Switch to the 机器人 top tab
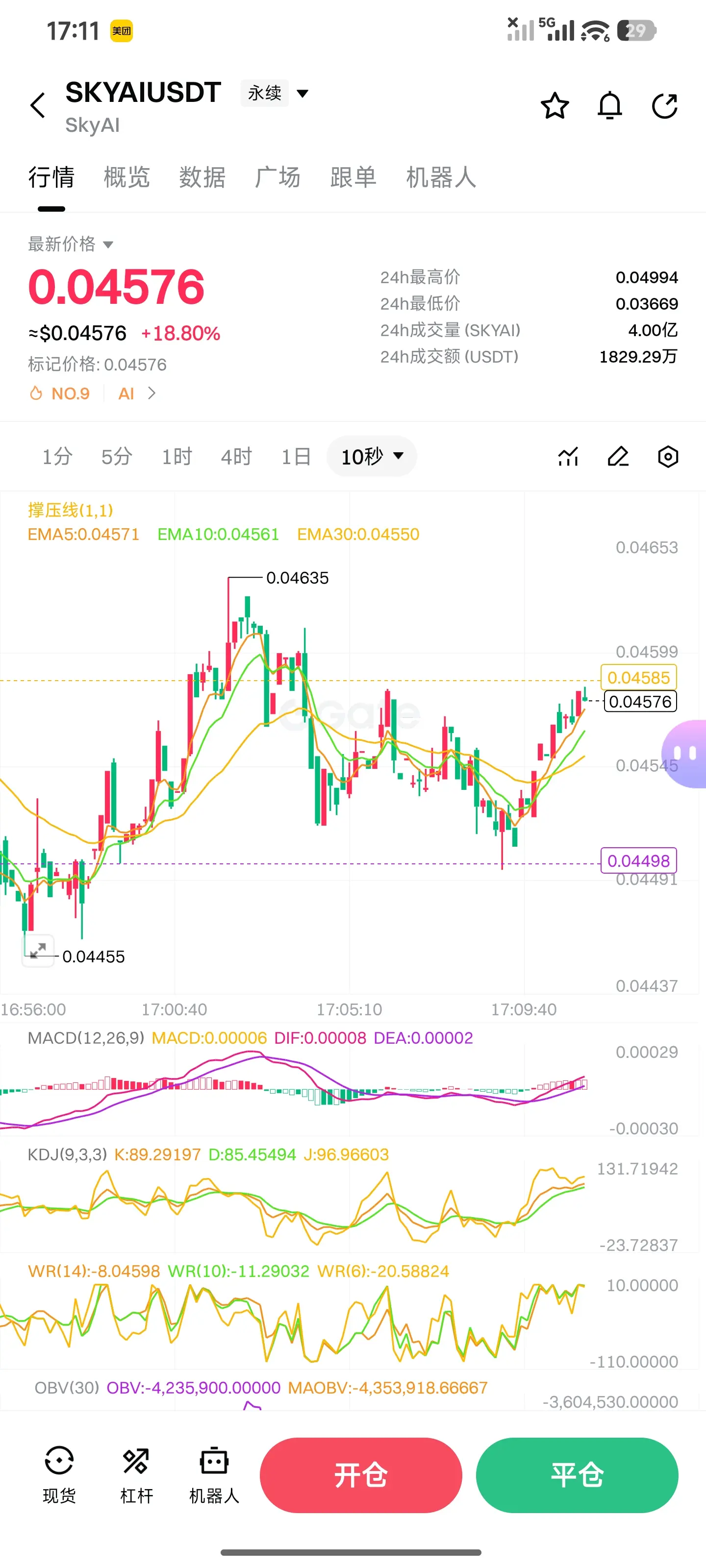 pyautogui.click(x=441, y=177)
